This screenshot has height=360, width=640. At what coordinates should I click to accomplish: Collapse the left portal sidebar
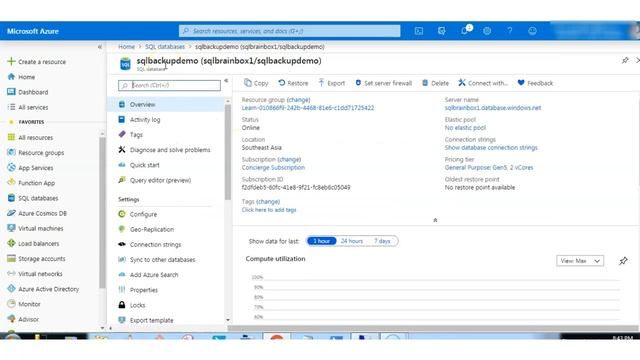click(100, 47)
